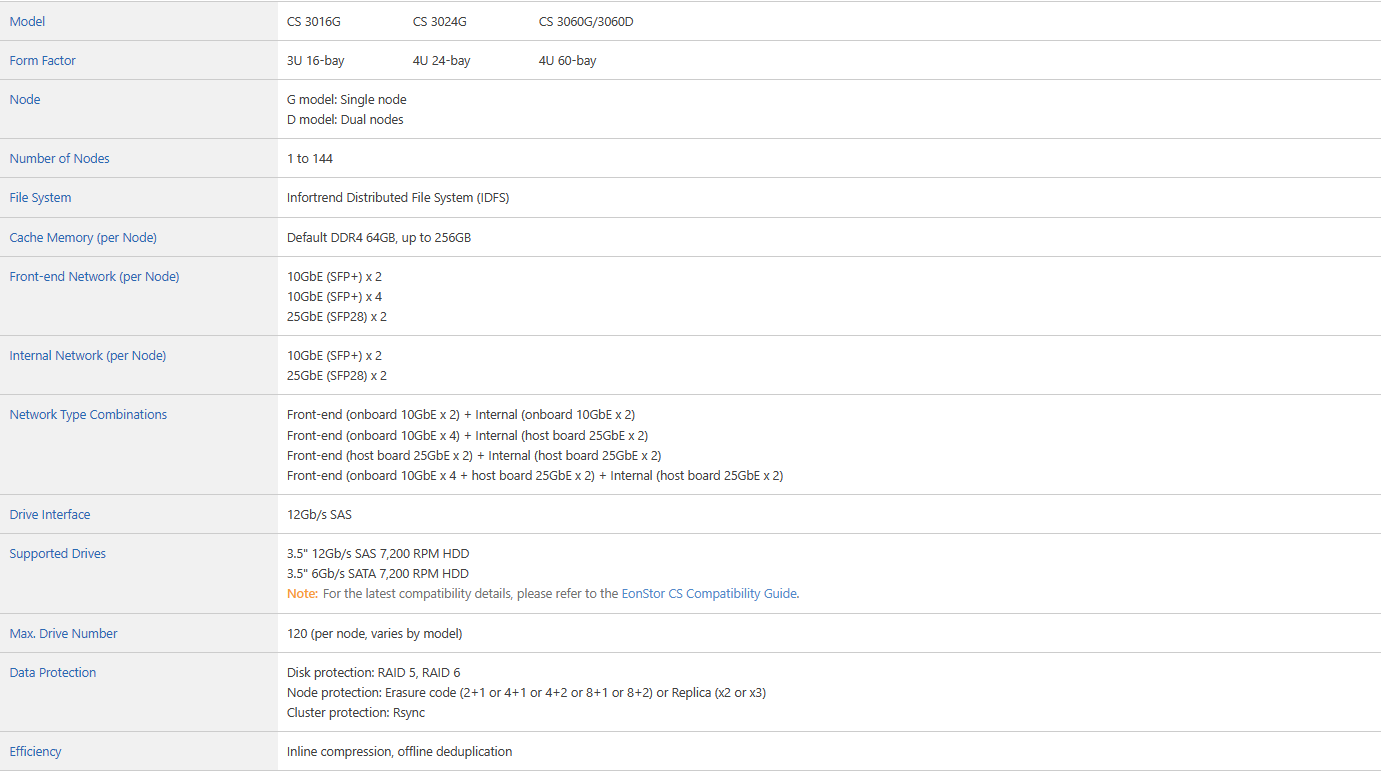Click the Internal Network (per Node) label
1381x771 pixels.
(88, 355)
